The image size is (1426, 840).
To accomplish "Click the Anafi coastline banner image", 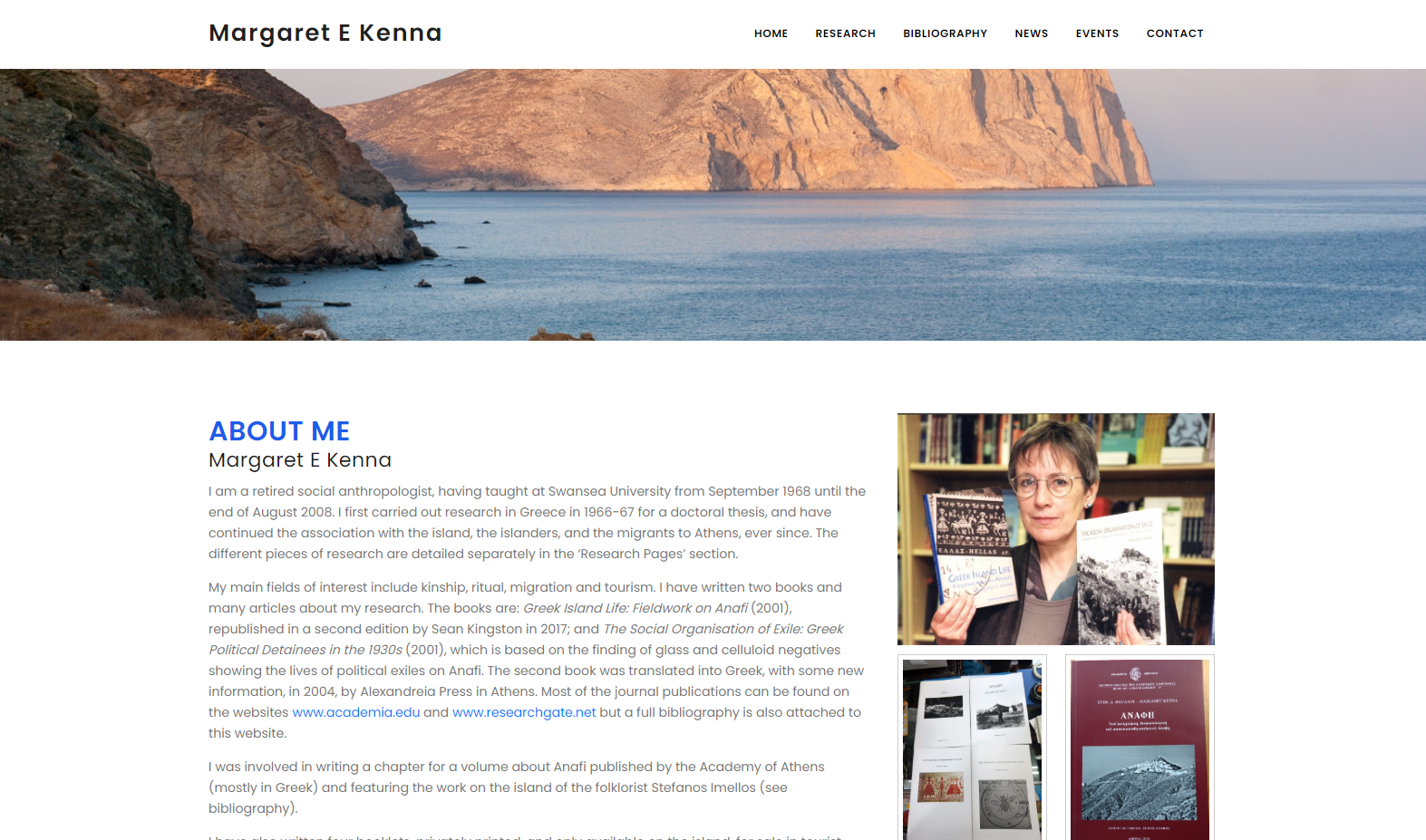I will [x=713, y=205].
